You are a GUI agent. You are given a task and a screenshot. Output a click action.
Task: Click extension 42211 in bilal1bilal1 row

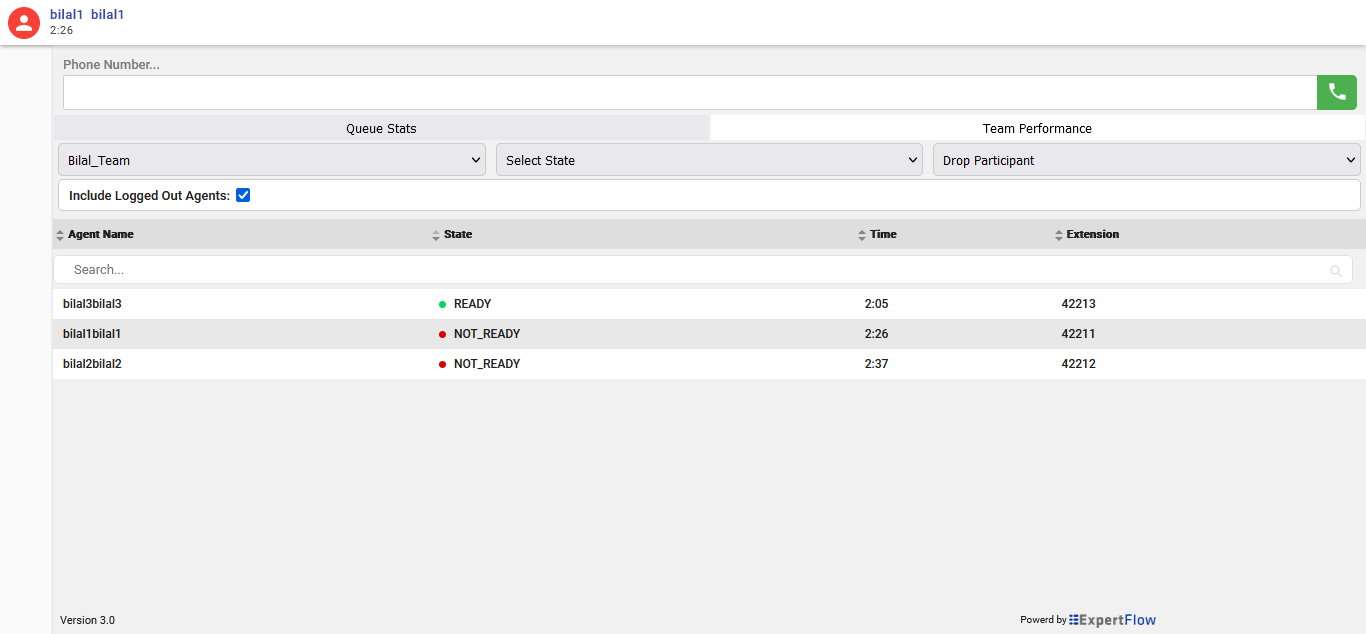coord(1078,334)
